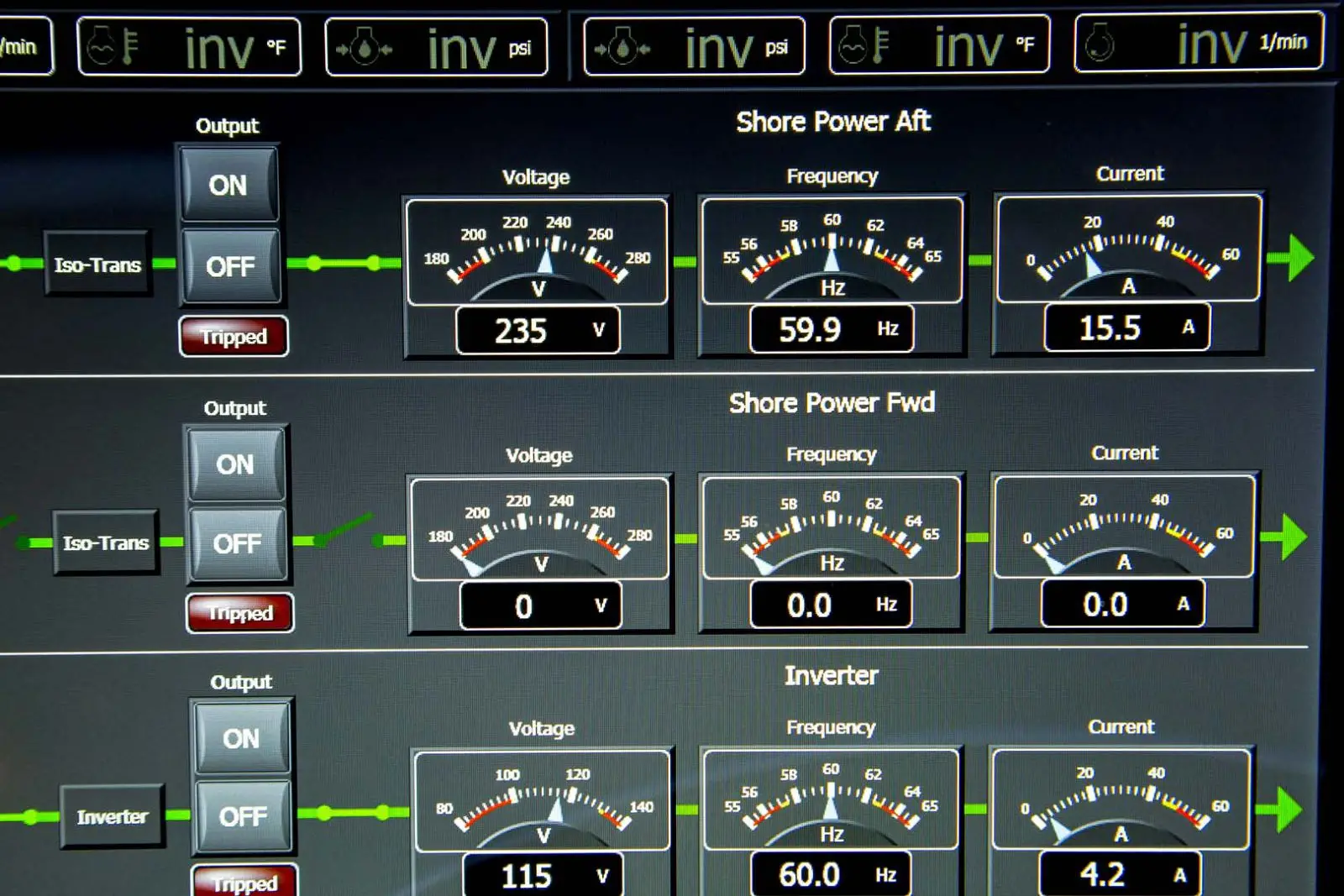Click the left engine temperature °F icon
Screen dimensions: 1344x896
(x=113, y=46)
